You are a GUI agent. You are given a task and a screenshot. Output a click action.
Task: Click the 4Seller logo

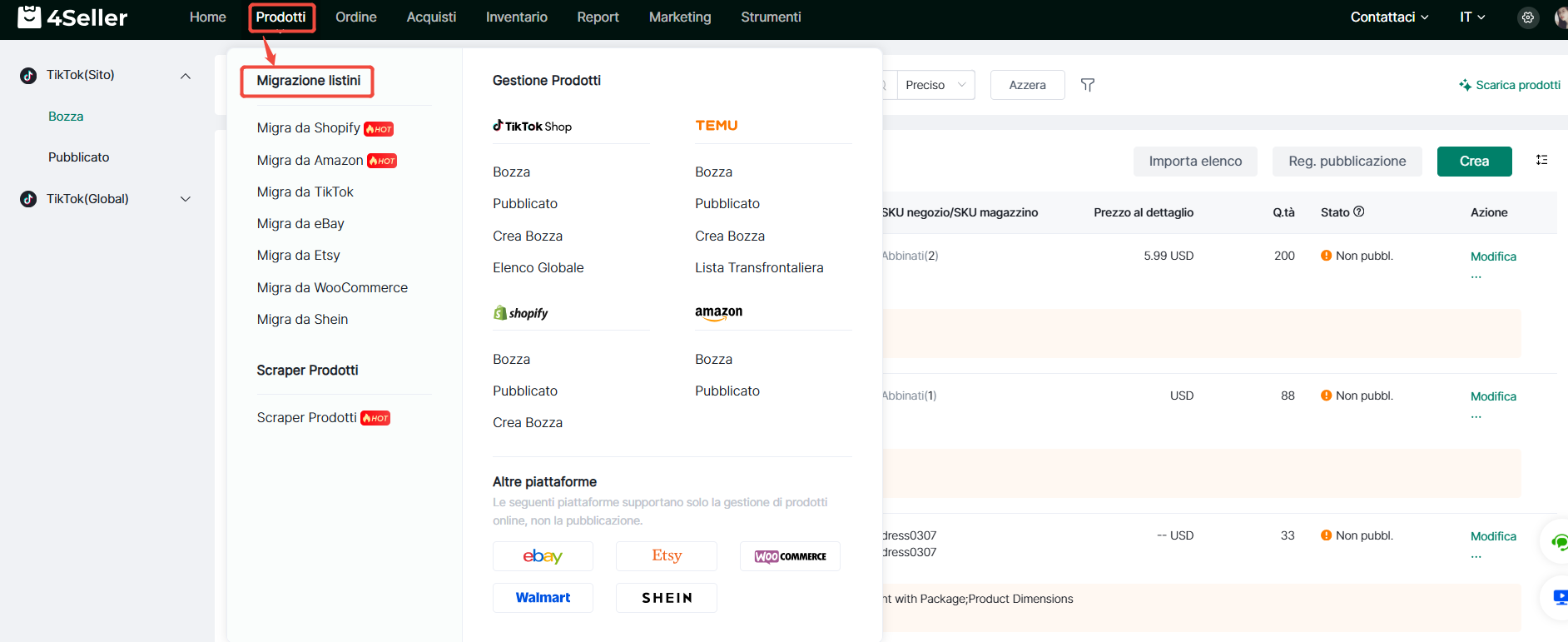point(72,17)
